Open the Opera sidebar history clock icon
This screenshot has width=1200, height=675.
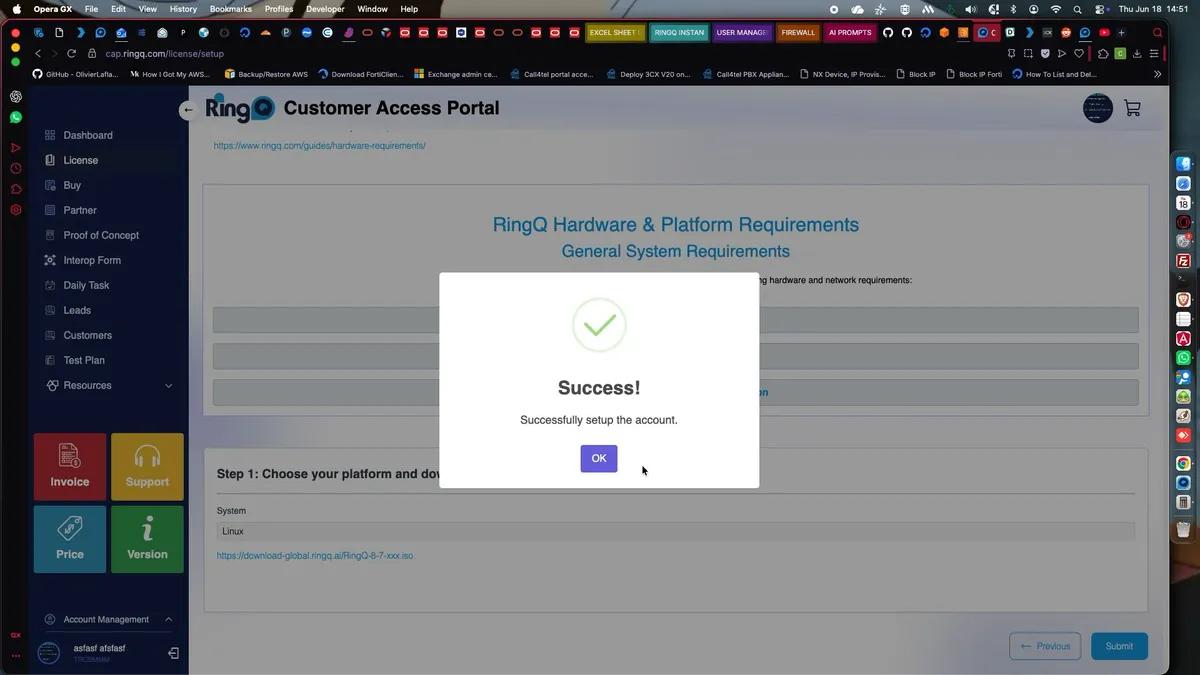pos(16,169)
